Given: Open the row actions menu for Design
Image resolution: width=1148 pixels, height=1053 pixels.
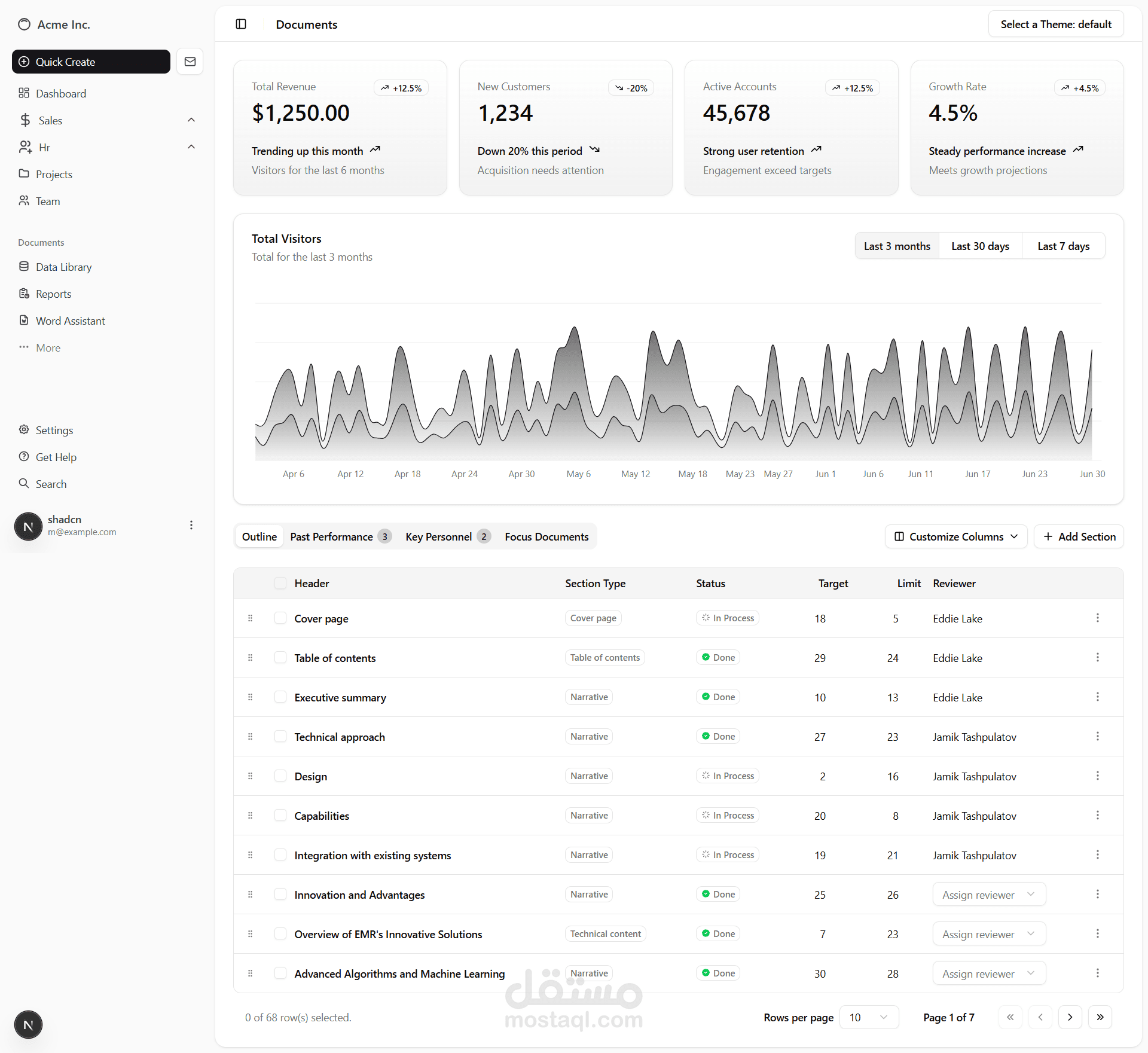Looking at the screenshot, I should pyautogui.click(x=1097, y=776).
